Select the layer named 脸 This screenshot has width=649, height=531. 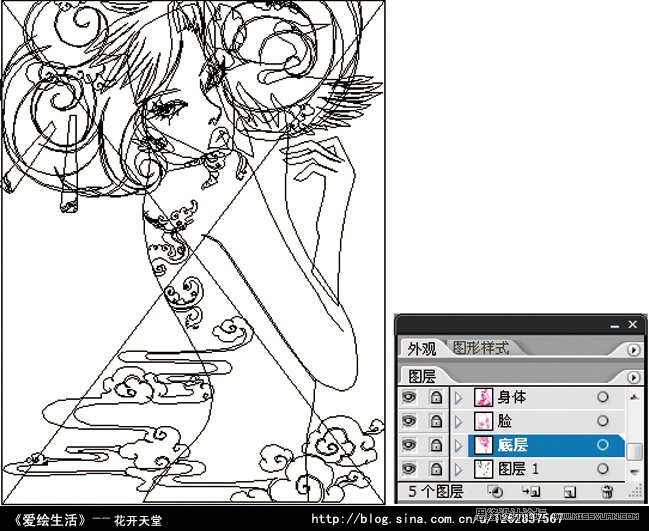505,421
